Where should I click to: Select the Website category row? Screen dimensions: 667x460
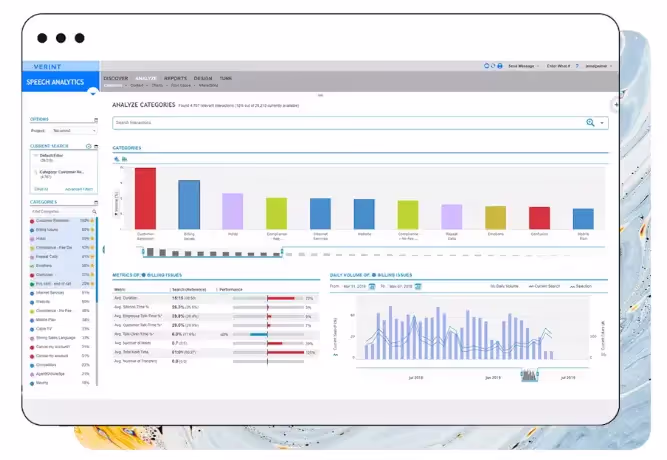pos(63,302)
